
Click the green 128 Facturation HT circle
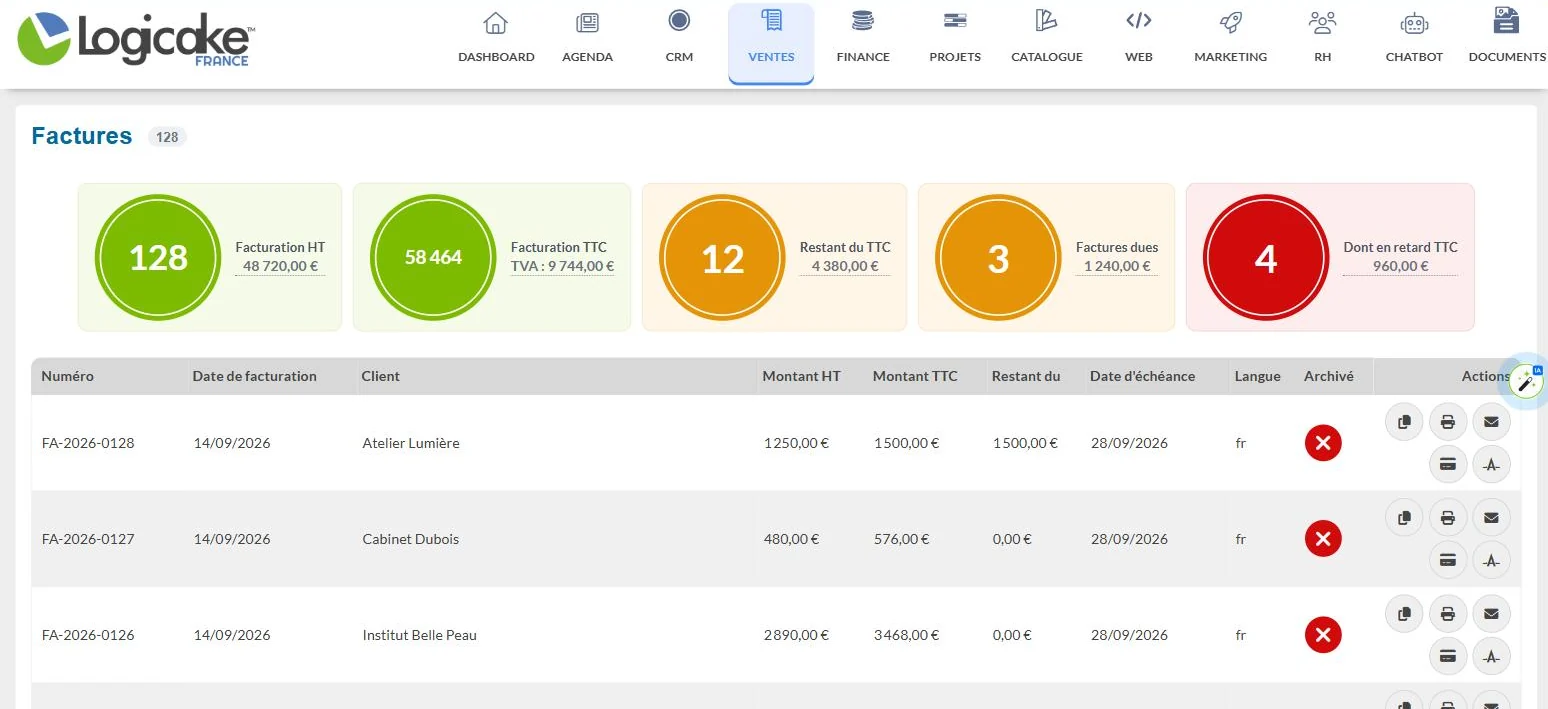(x=158, y=257)
